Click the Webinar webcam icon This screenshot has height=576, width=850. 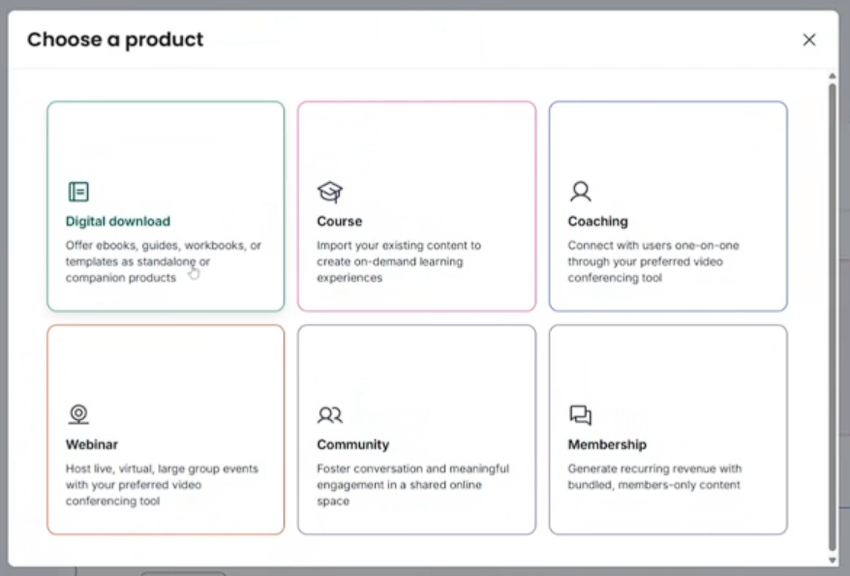[79, 415]
